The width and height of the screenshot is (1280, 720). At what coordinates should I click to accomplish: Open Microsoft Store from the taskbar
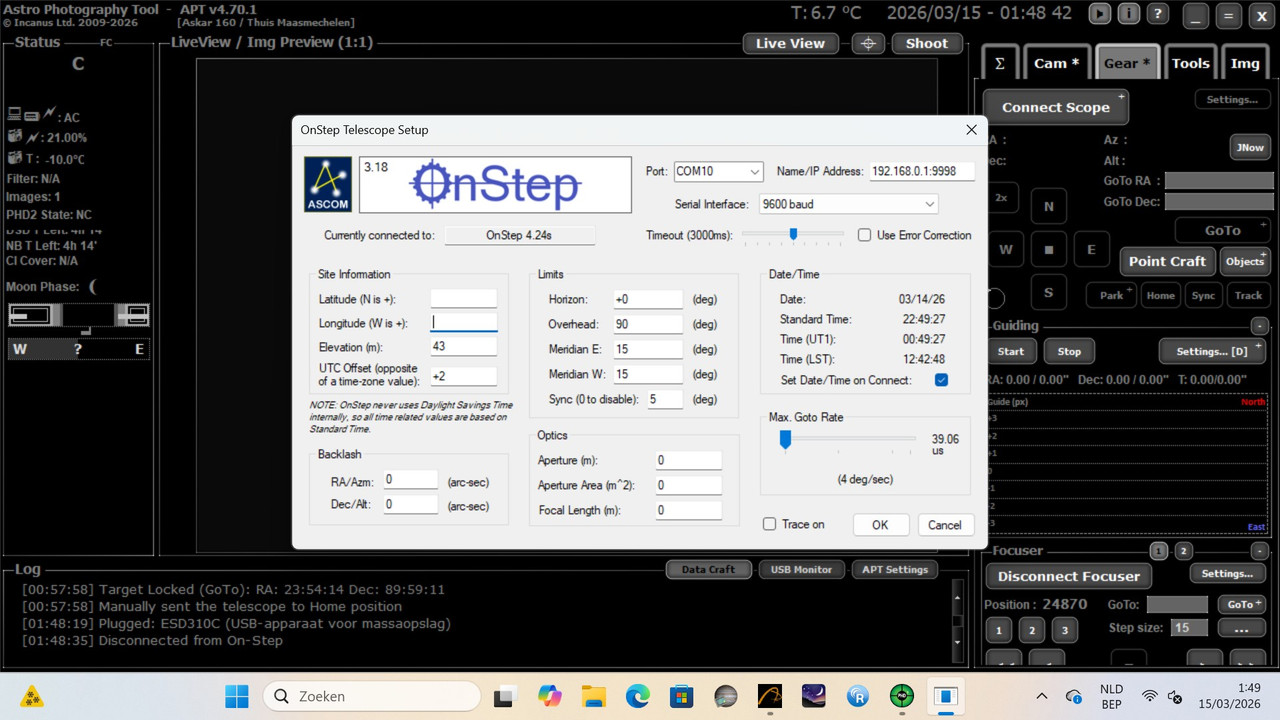click(681, 696)
